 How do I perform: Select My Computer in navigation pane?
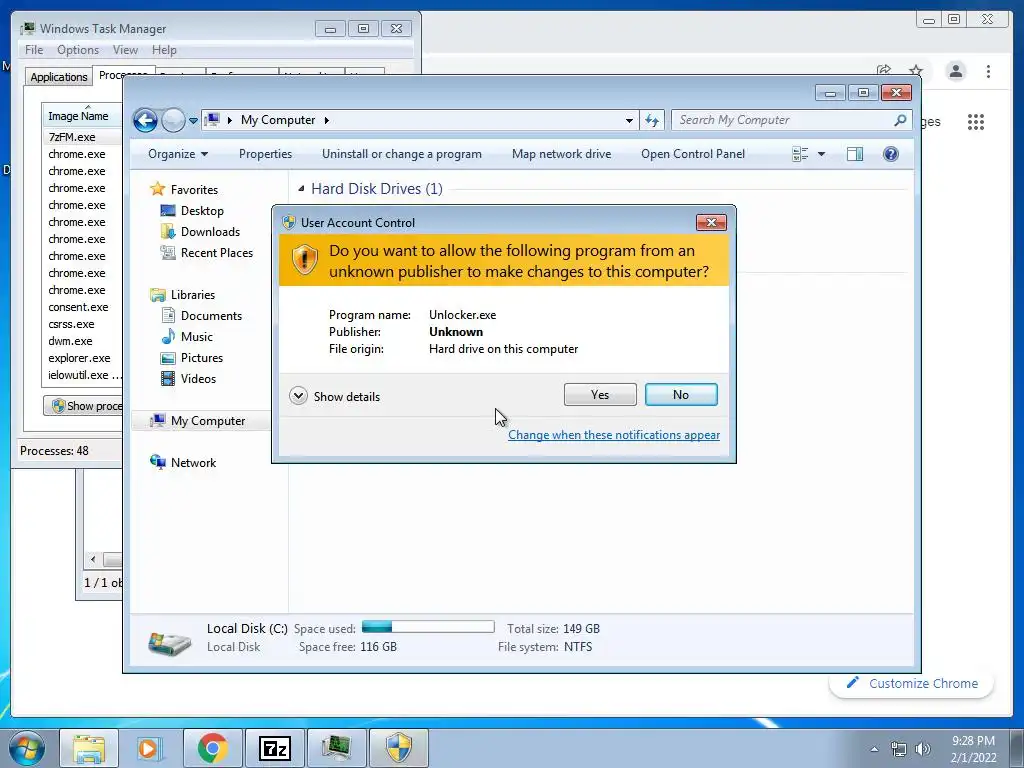pos(208,421)
